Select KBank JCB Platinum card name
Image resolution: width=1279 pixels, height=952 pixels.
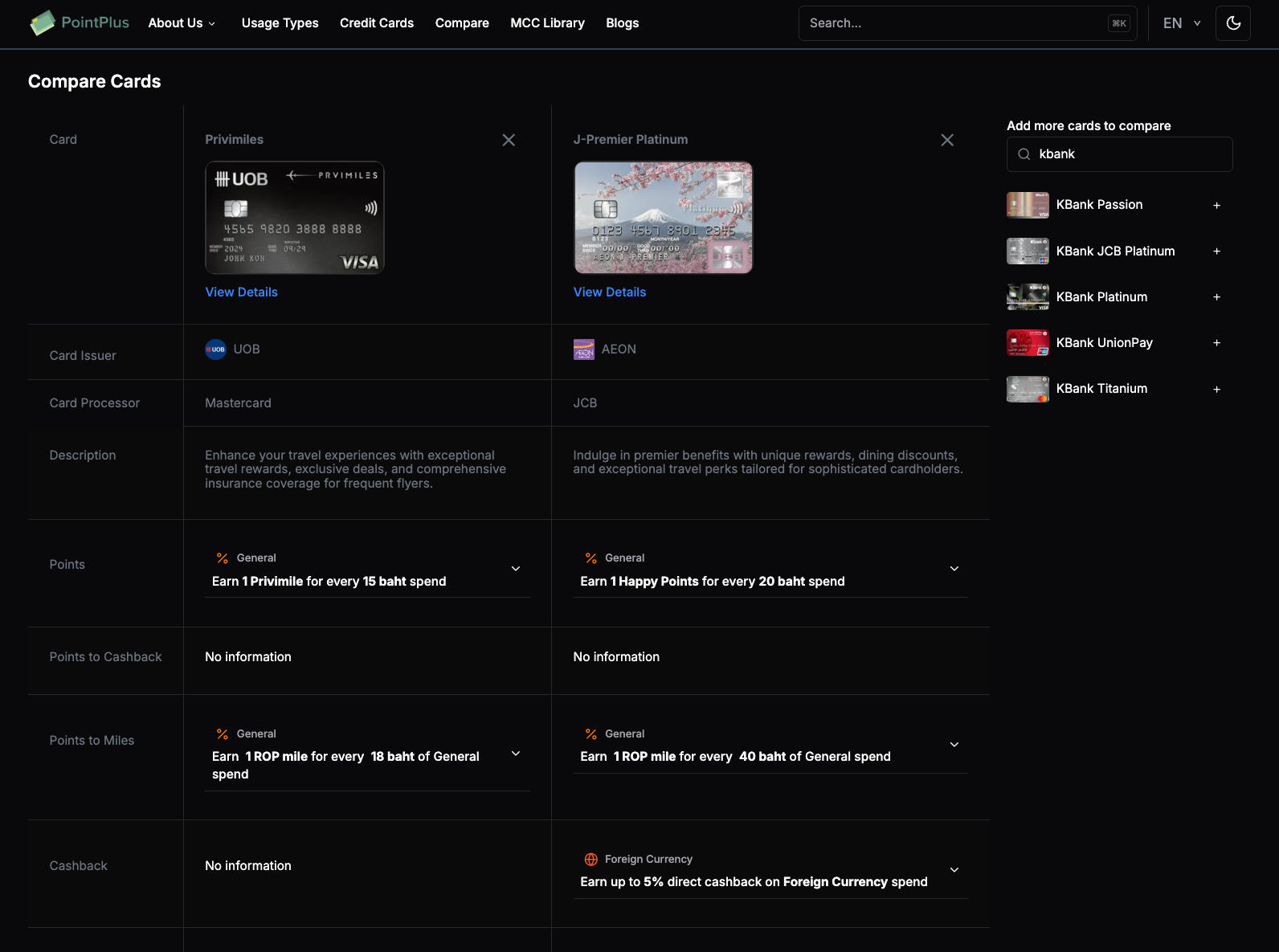[x=1115, y=251]
